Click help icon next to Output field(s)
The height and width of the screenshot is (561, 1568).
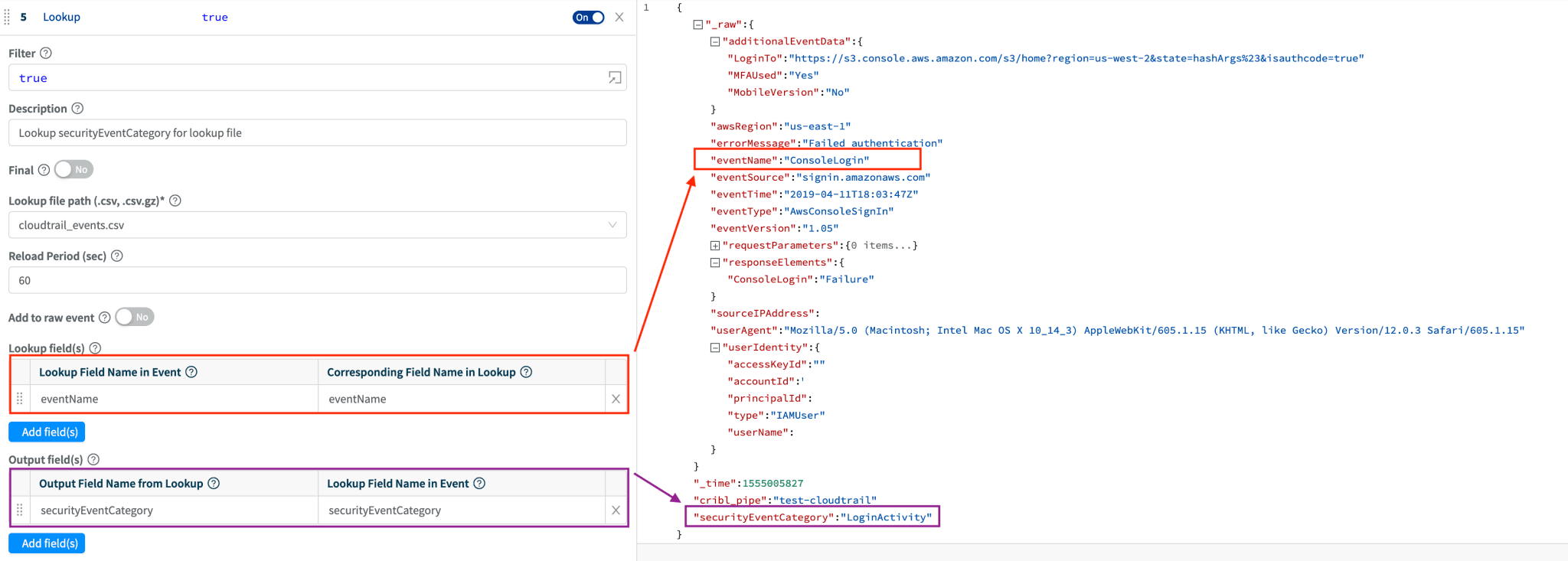93,460
